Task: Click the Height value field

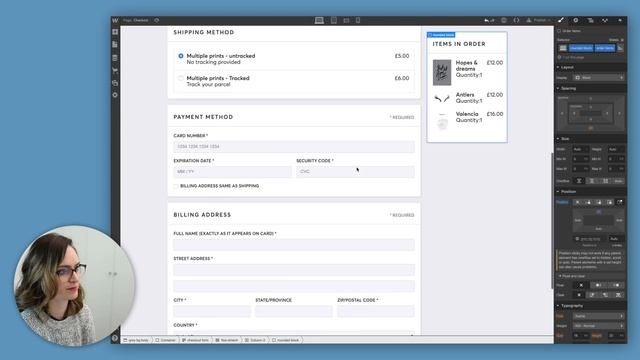Action: point(615,149)
